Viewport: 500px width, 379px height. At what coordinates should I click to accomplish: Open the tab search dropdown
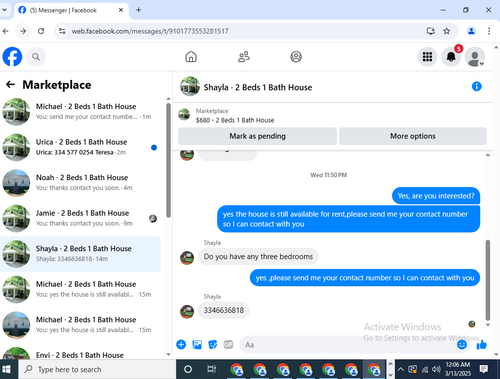coord(5,10)
